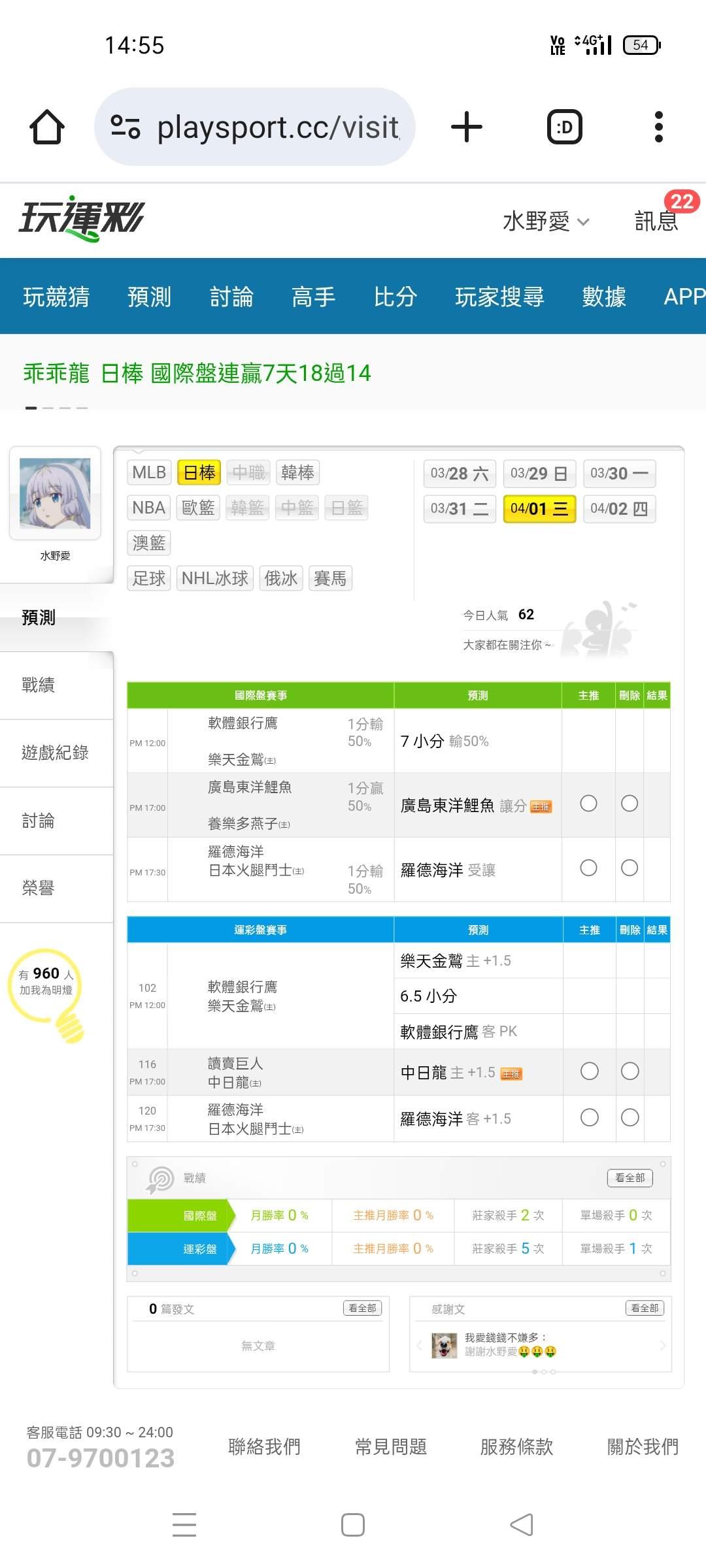Choose date 03/30 一
The width and height of the screenshot is (706, 1568).
click(x=619, y=474)
